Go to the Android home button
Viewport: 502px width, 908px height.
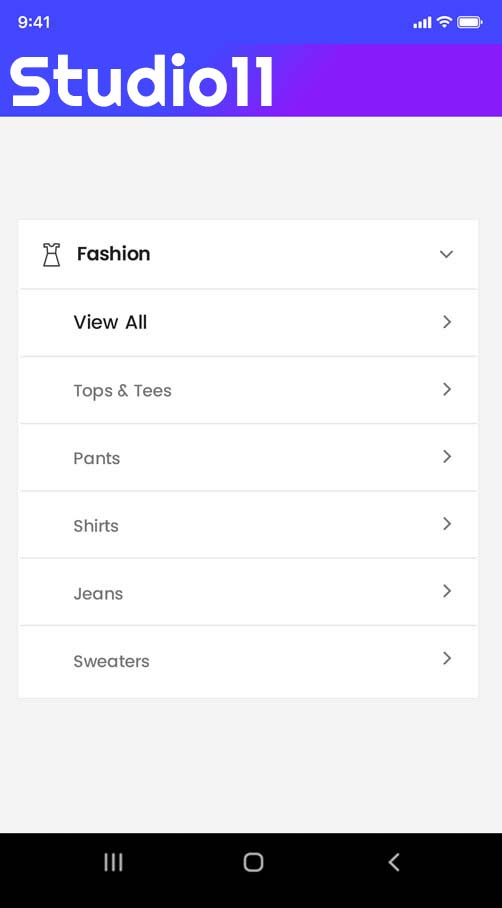point(253,862)
